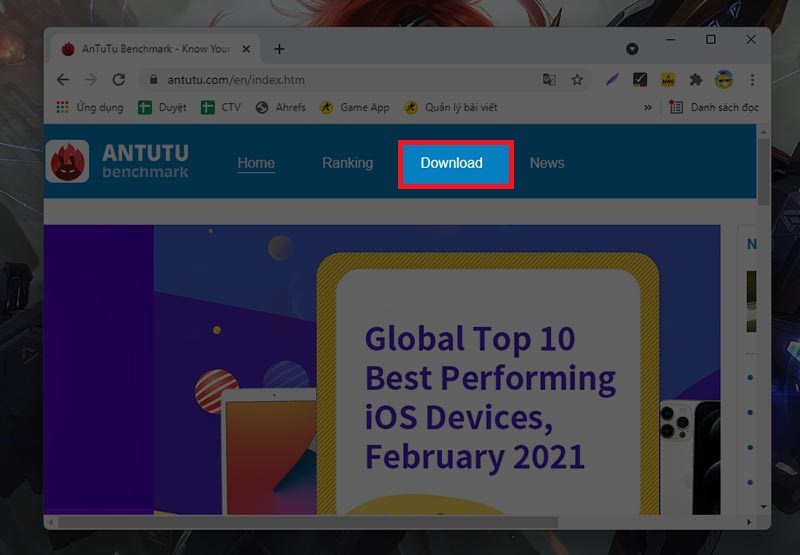Click the purple feather extension icon
The image size is (800, 555).
[612, 80]
